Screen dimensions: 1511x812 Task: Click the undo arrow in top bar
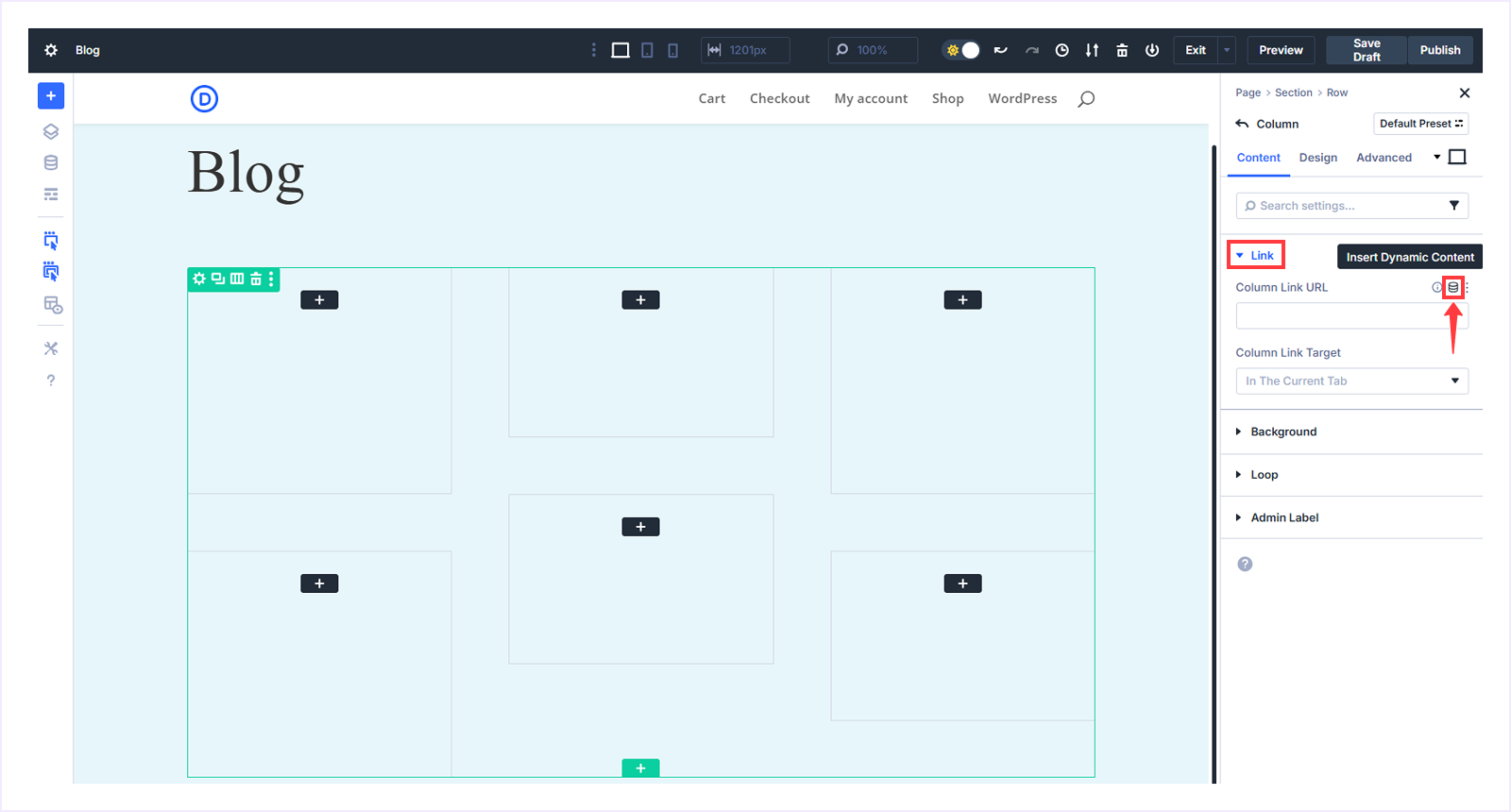pyautogui.click(x=1000, y=50)
